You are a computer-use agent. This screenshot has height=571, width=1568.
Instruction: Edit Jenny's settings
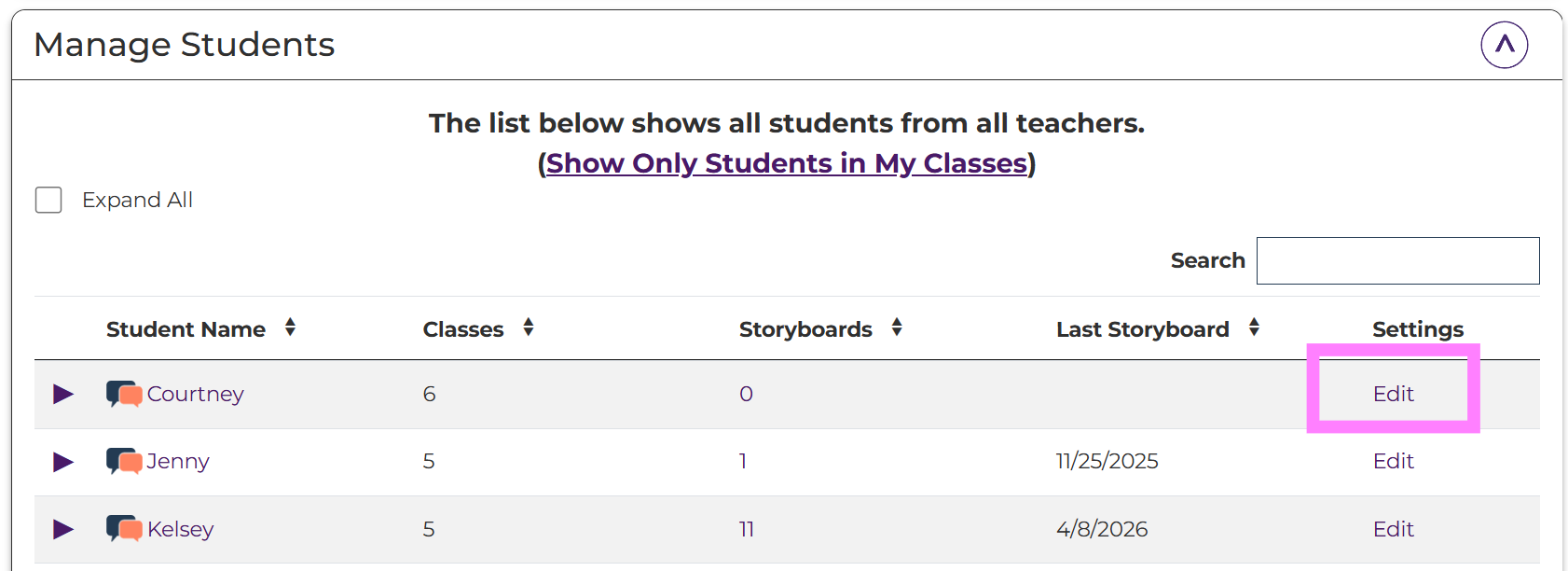1393,461
